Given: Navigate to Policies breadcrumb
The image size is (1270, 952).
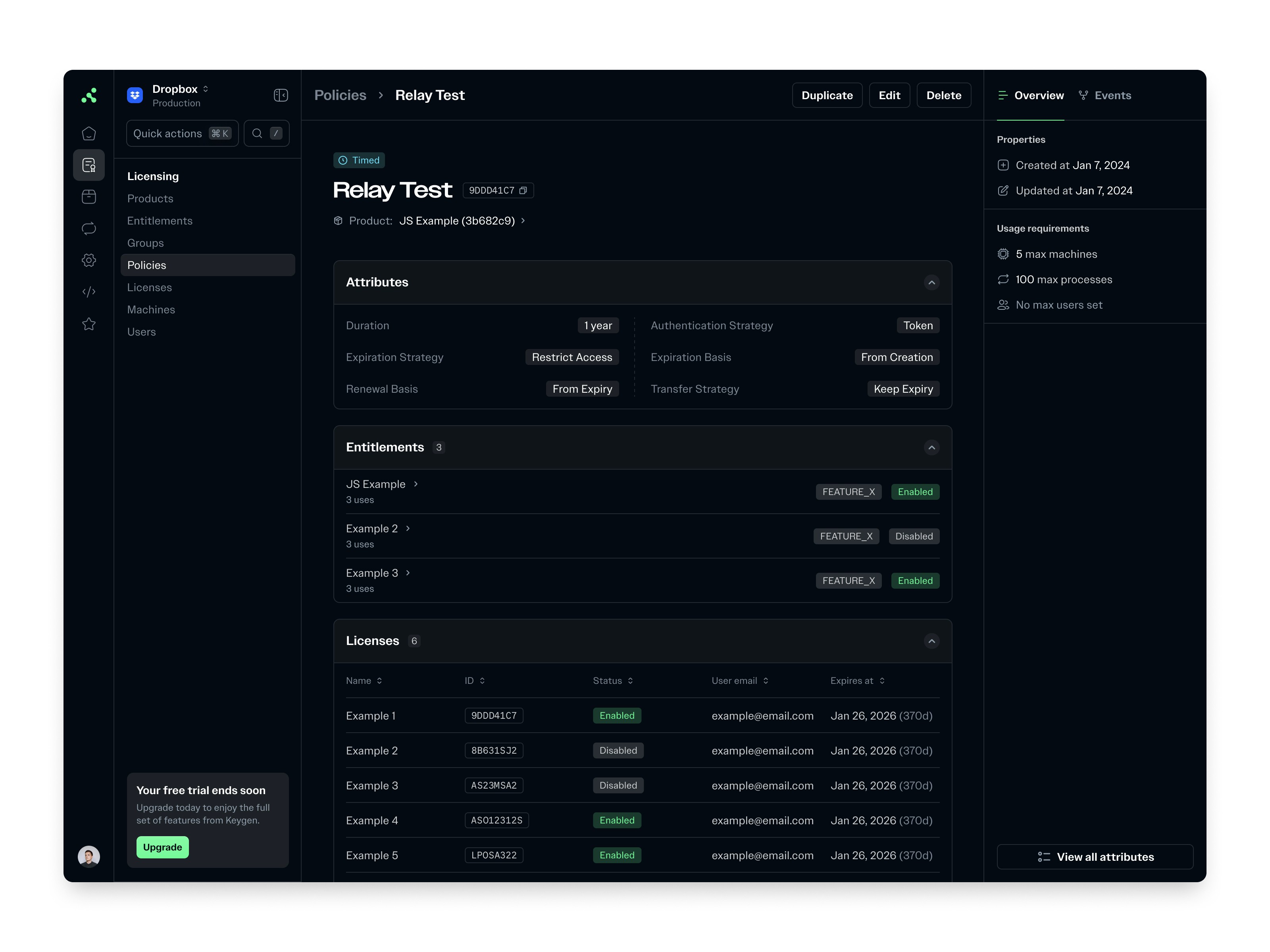Looking at the screenshot, I should point(341,95).
